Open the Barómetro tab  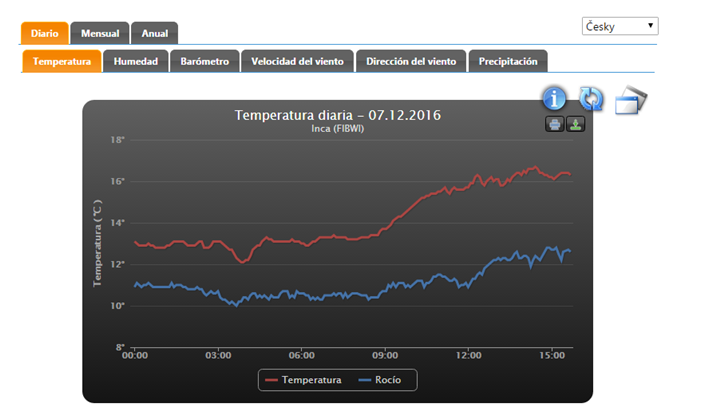pos(205,61)
